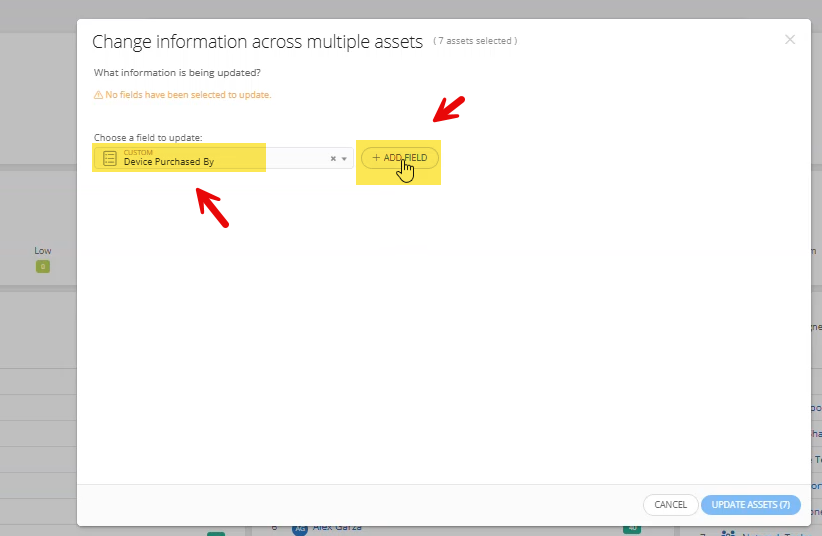Open the field dropdown arrow
Viewport: 822px width, 536px height.
point(344,159)
